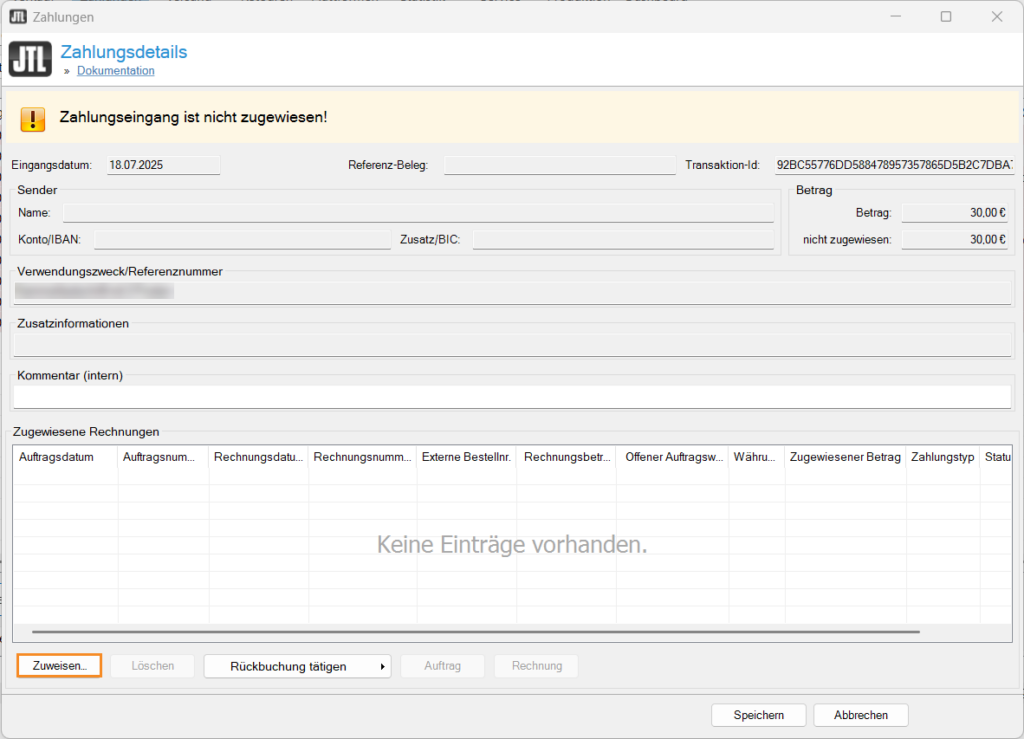
Task: Click the Rechnung button
Action: coord(536,665)
